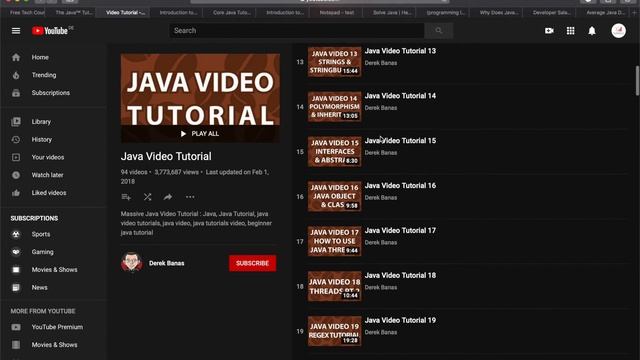Click Java Video 17 Threads thumbnail
The image size is (640, 360).
point(334,242)
